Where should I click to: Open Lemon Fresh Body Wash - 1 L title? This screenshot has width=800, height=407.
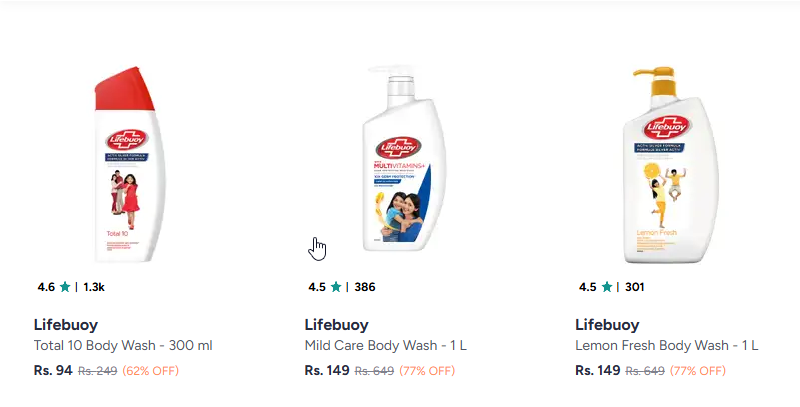[667, 346]
